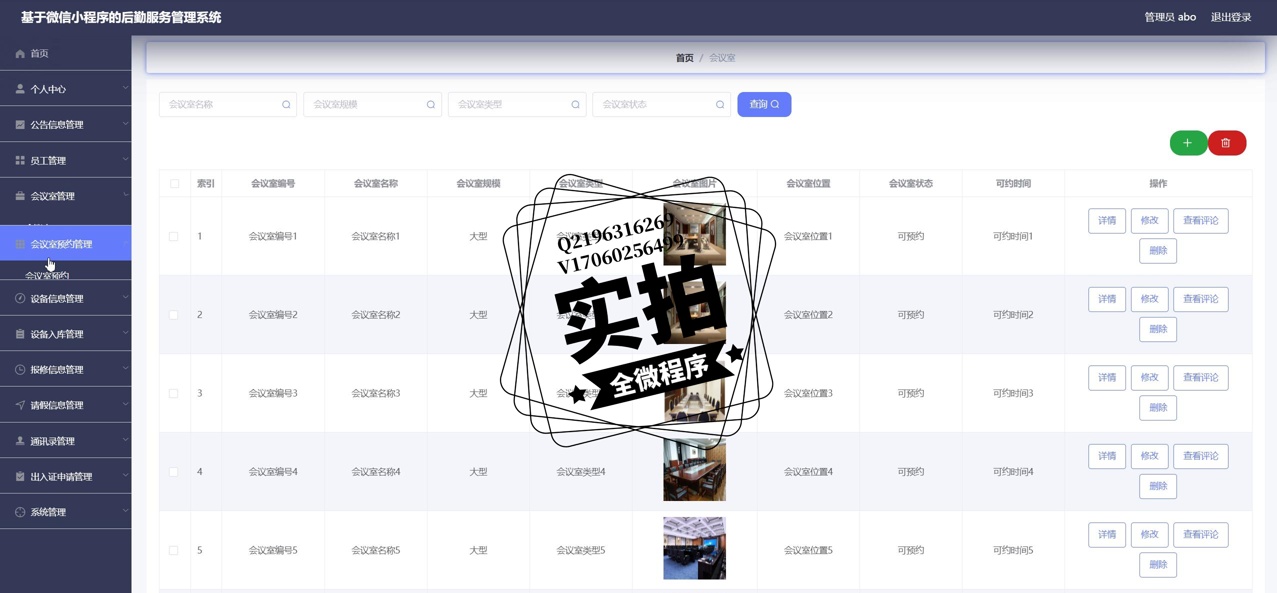Click the green add (+) button
Screen dimensions: 1277x593
[x=1188, y=143]
